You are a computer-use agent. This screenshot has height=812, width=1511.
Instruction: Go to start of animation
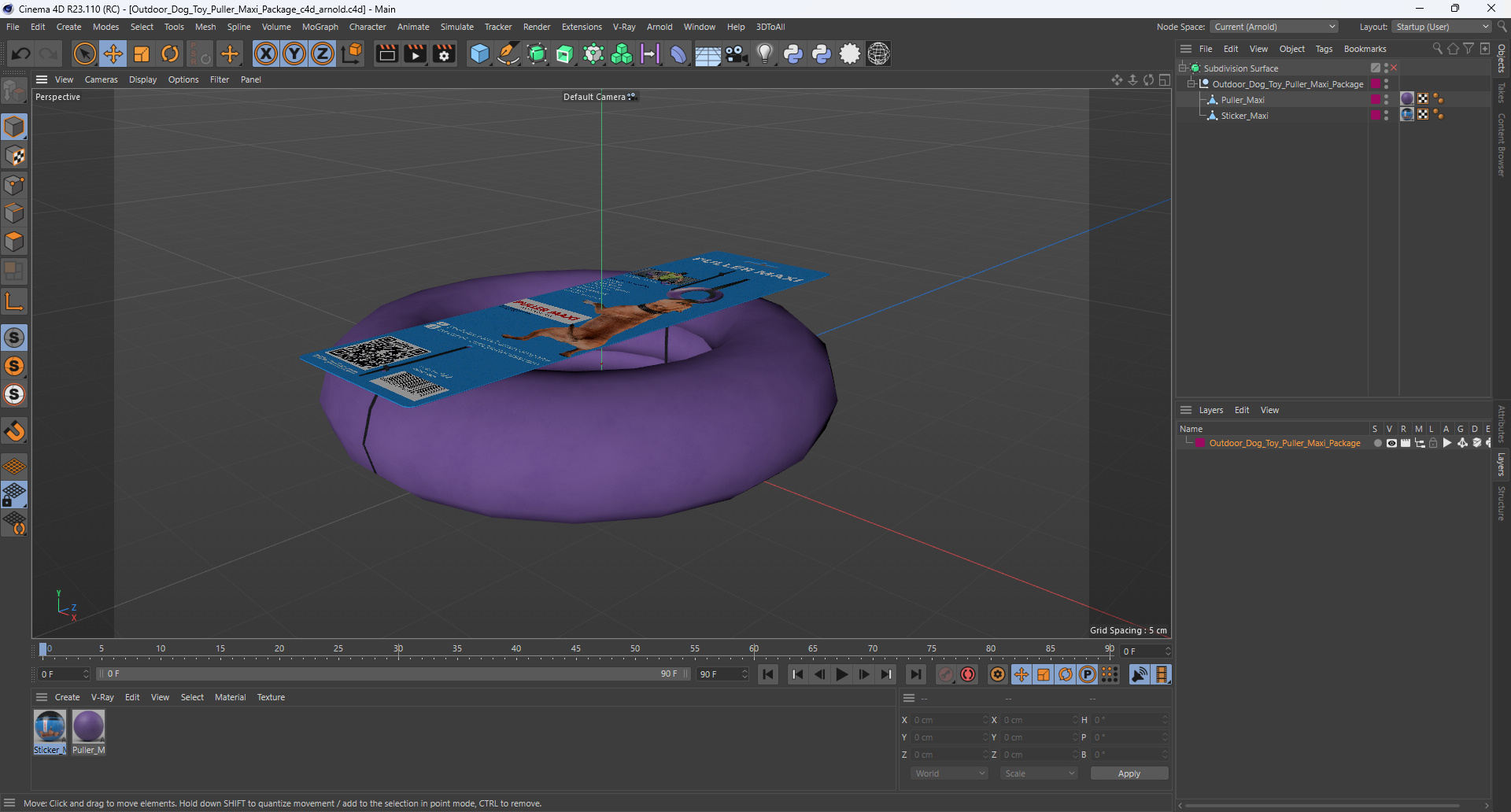[768, 674]
